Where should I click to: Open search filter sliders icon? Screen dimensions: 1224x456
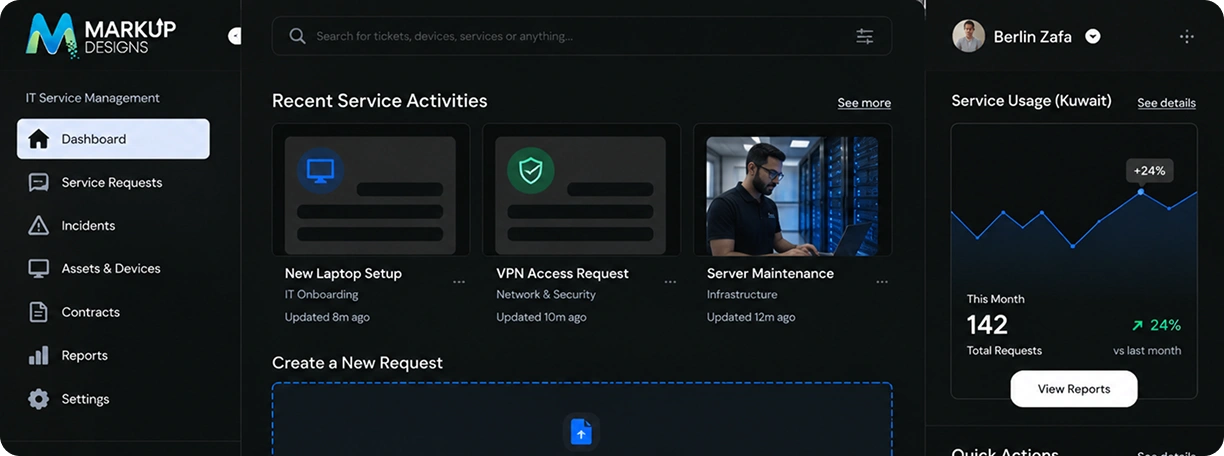pyautogui.click(x=865, y=36)
